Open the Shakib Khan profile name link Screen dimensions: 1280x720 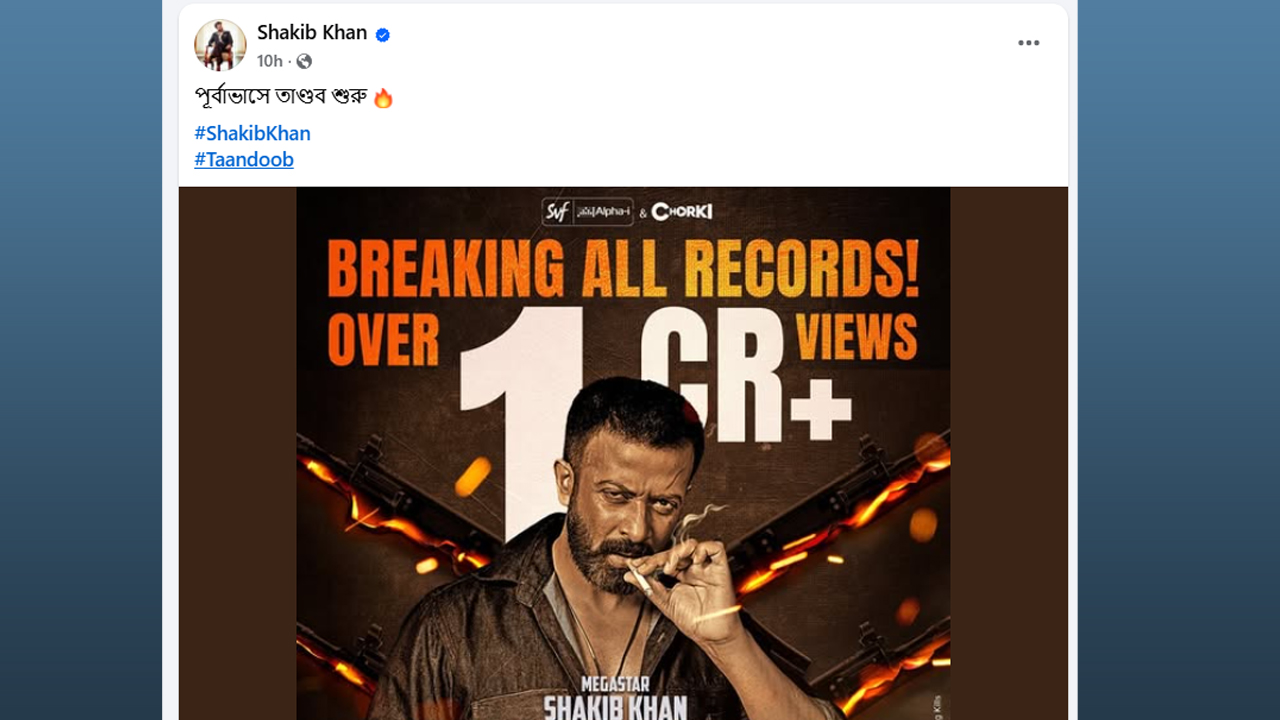pyautogui.click(x=312, y=32)
